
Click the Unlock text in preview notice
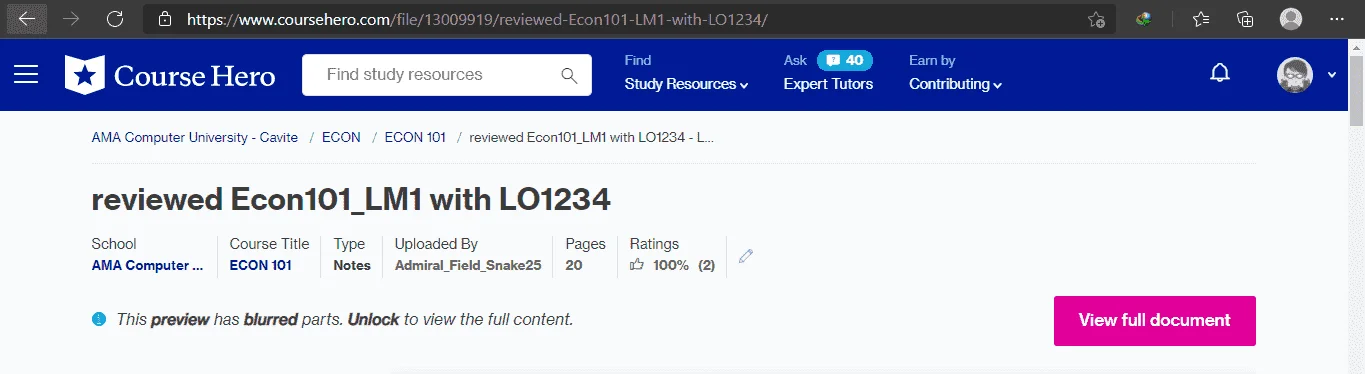click(x=373, y=320)
